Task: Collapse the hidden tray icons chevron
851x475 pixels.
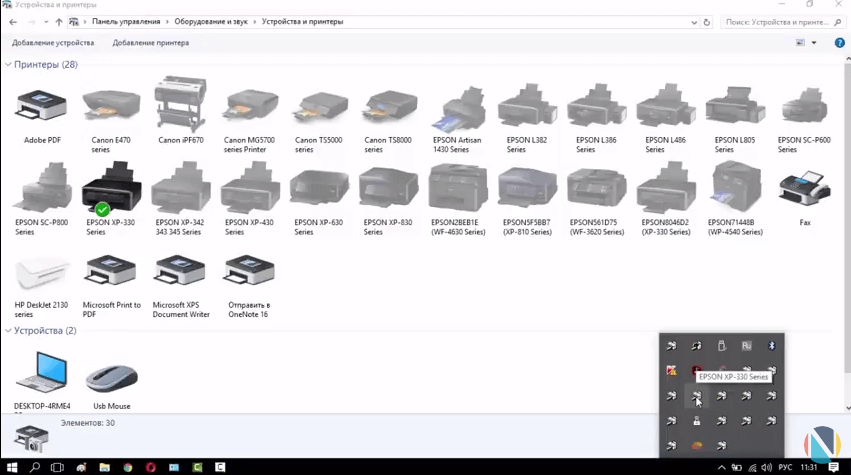Action: (721, 467)
